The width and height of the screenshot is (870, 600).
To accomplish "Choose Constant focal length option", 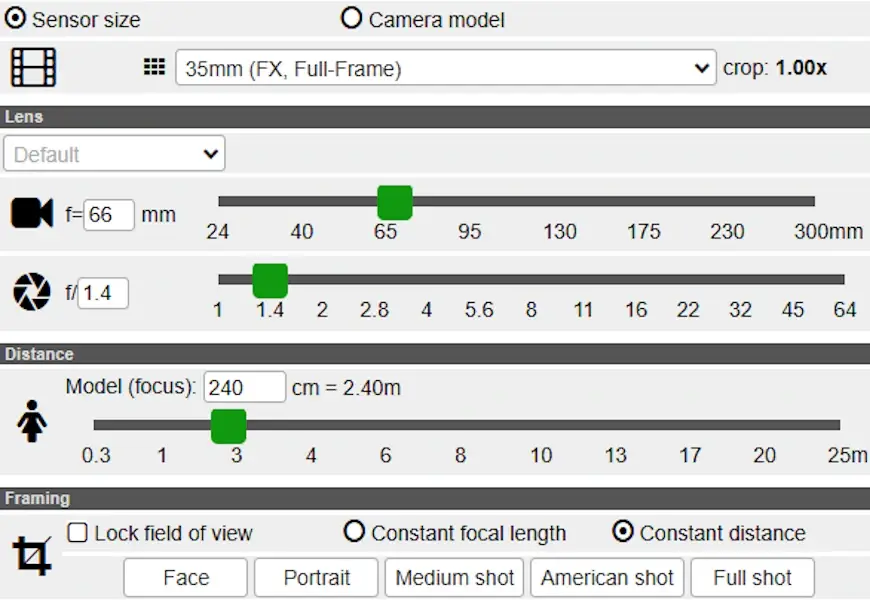I will tap(354, 533).
